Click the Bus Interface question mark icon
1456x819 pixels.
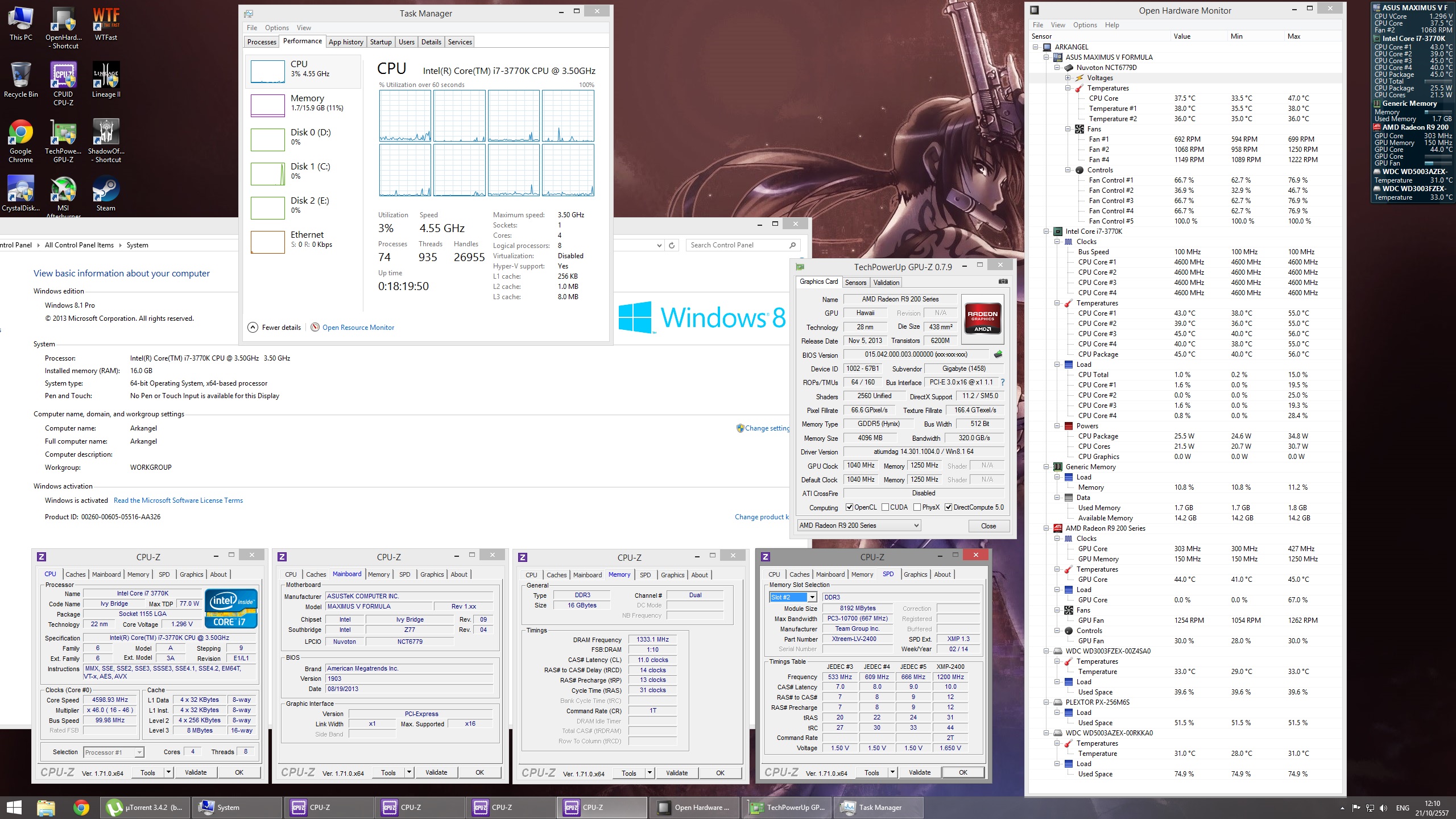pos(1003,382)
